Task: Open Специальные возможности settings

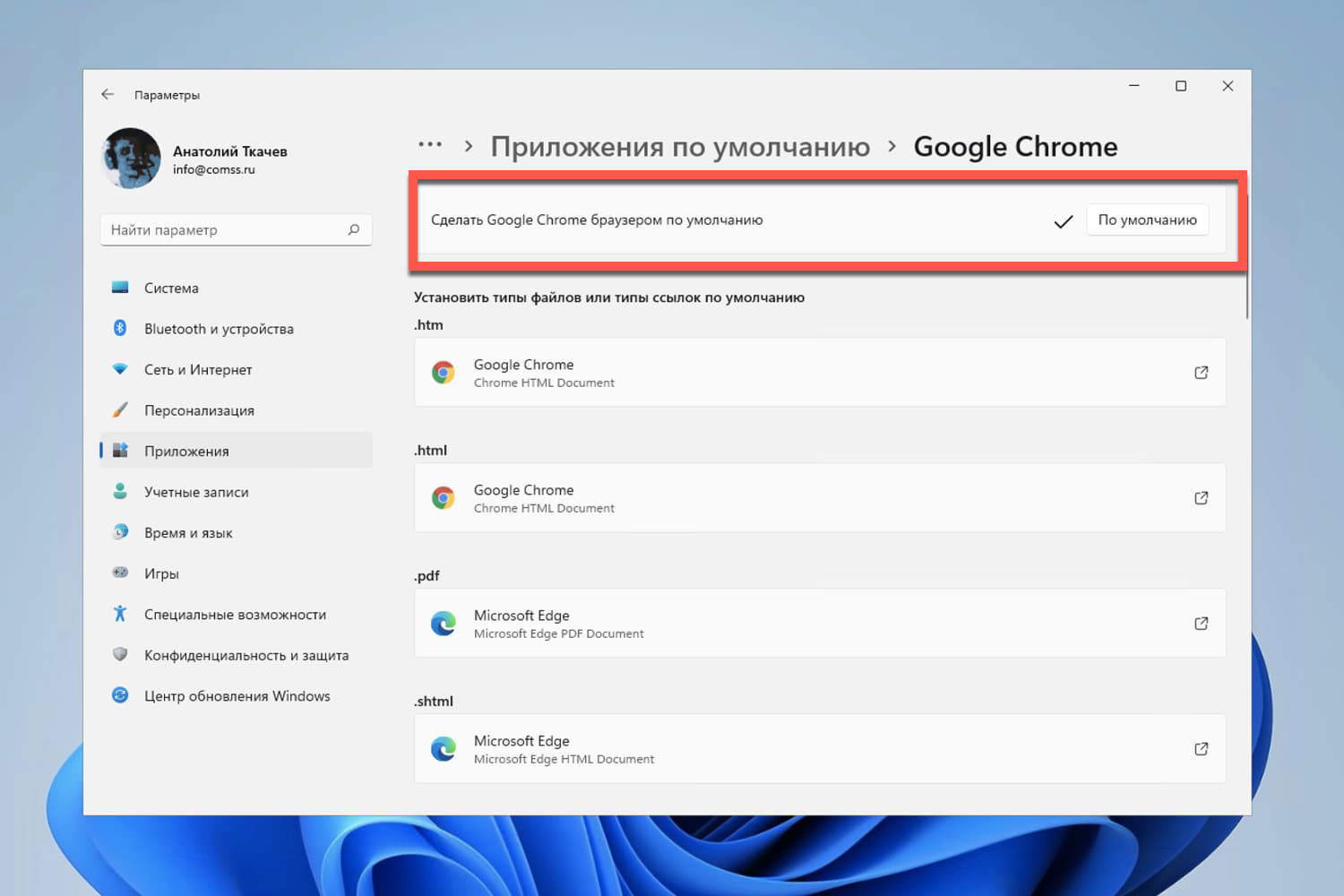Action: [x=237, y=614]
